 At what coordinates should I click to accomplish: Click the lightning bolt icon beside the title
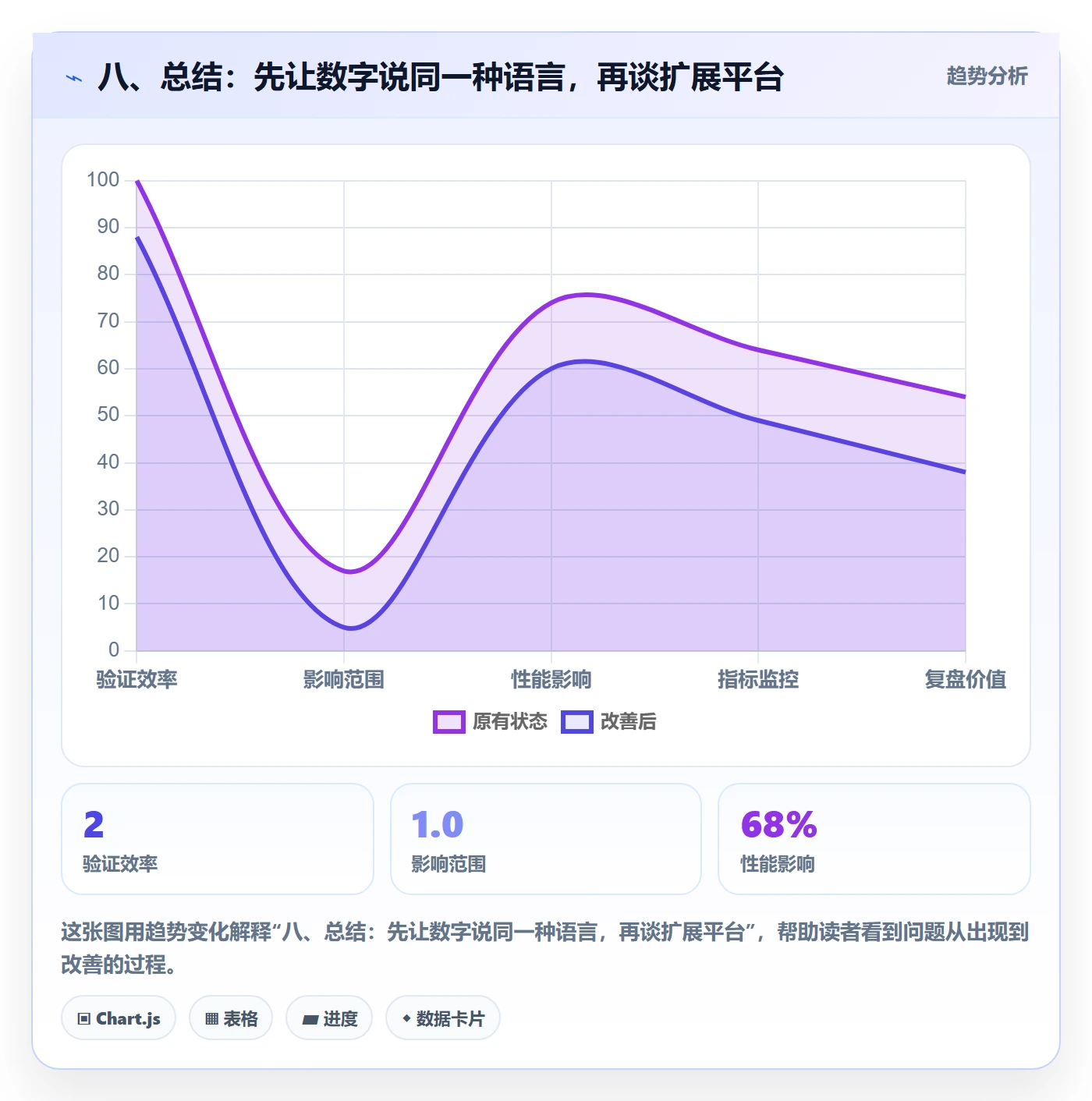pos(74,78)
